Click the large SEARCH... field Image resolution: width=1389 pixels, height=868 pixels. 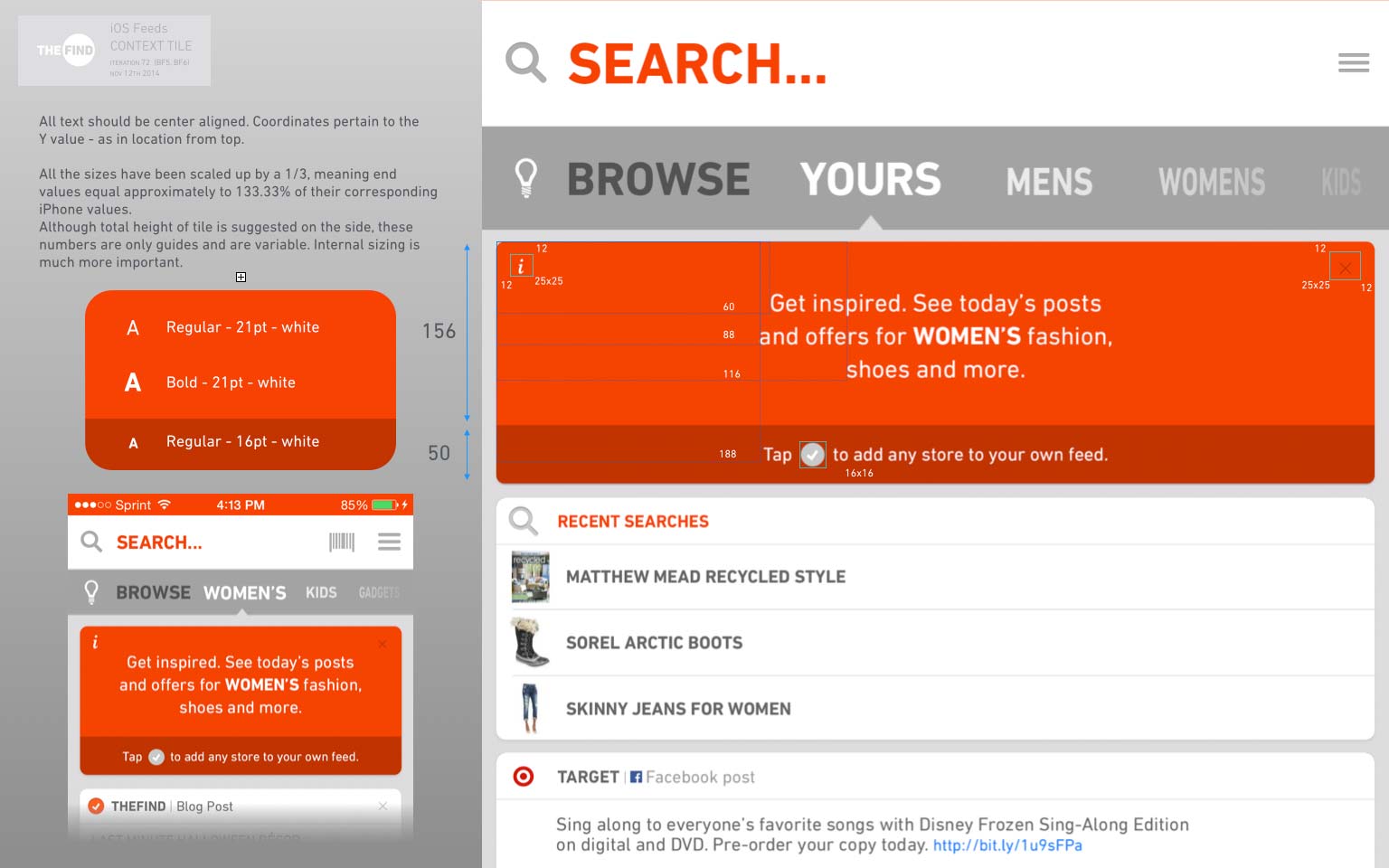[697, 64]
